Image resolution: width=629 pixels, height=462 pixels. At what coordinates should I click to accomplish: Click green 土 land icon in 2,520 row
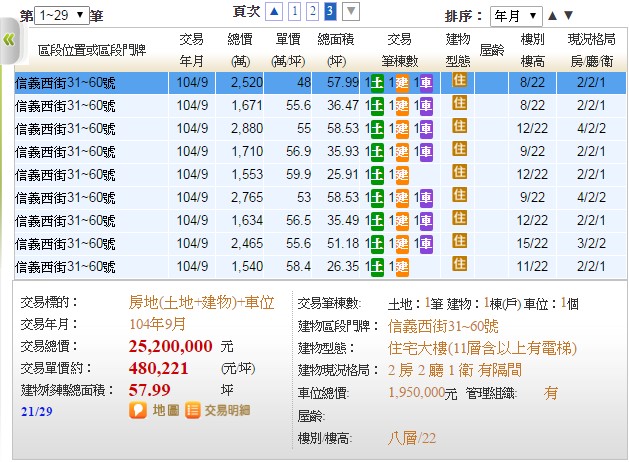(x=377, y=83)
